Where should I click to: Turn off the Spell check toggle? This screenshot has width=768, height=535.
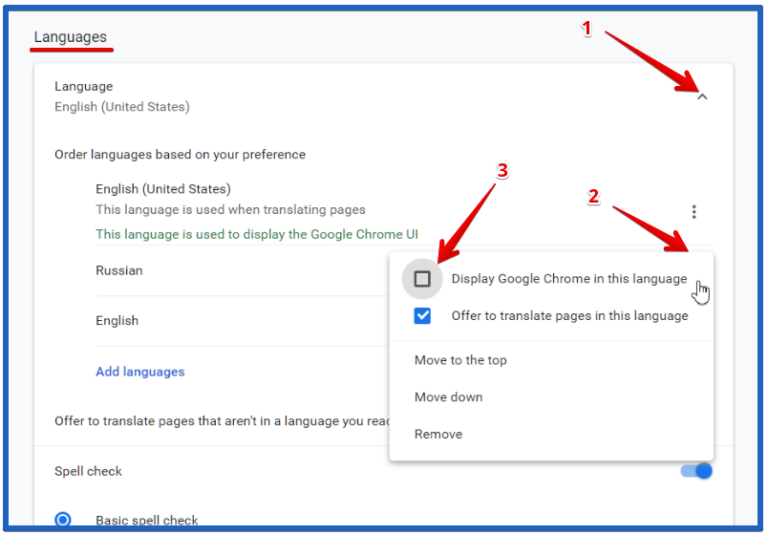(696, 471)
